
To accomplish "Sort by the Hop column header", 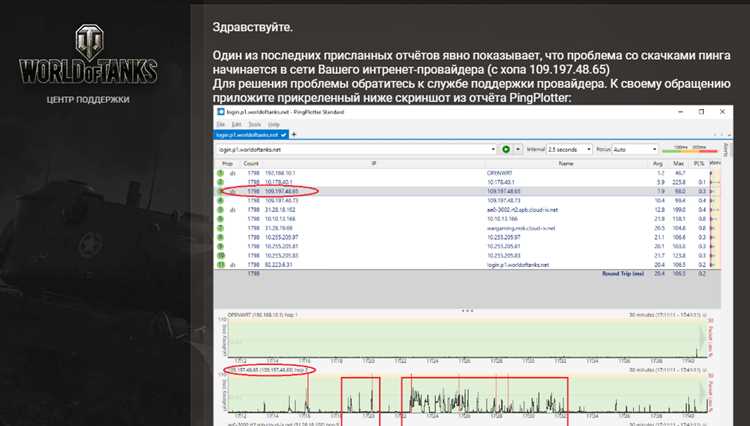I will [x=227, y=164].
